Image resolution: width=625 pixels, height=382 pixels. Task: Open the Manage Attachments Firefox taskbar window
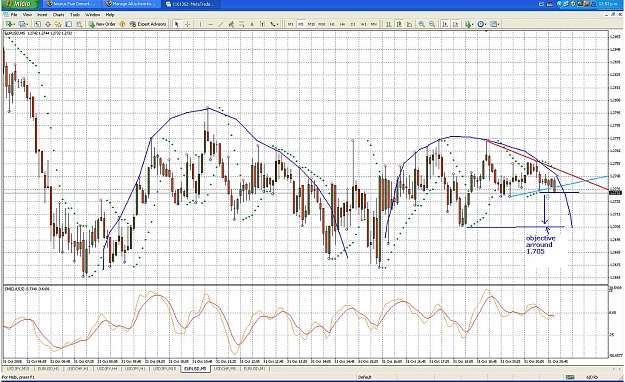pos(132,4)
